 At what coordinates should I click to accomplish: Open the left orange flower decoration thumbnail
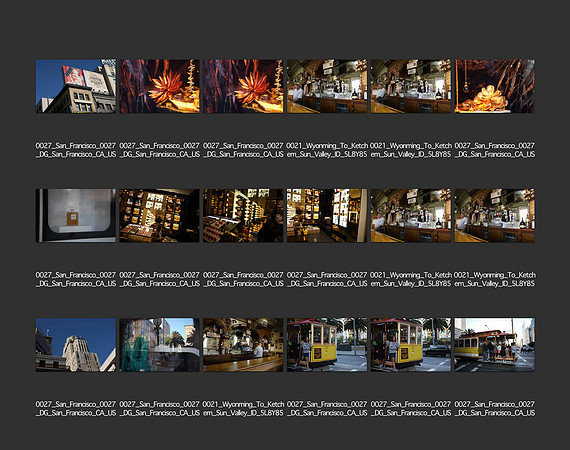[160, 86]
